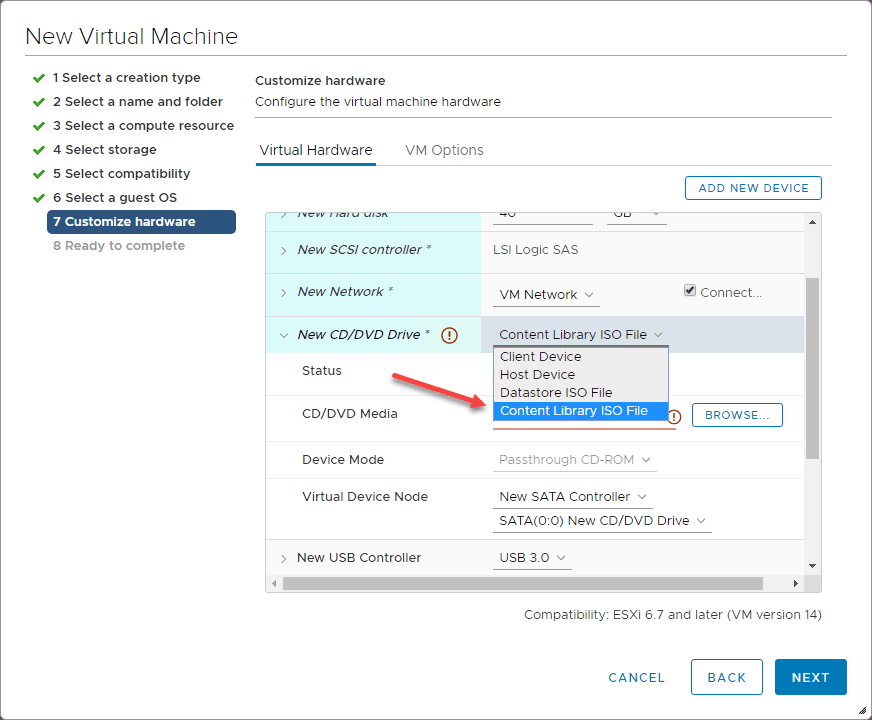Screen dimensions: 872x720
Task: Choose Datastore ISO File from the list
Action: [x=556, y=393]
